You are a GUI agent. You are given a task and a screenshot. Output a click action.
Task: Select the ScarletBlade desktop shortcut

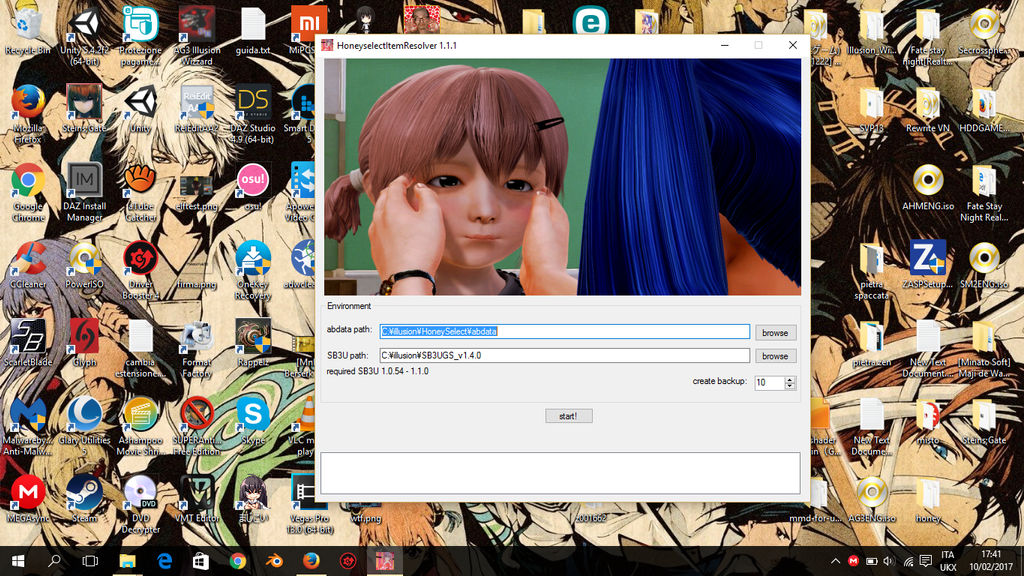[x=27, y=344]
